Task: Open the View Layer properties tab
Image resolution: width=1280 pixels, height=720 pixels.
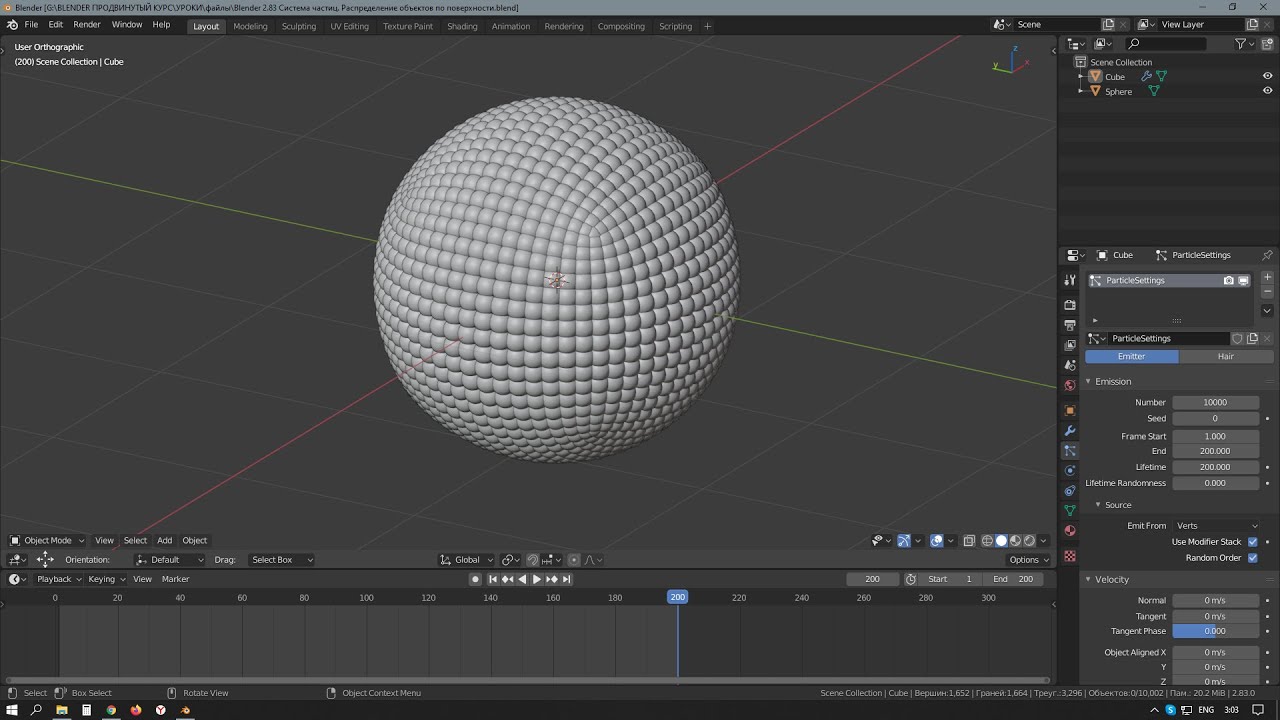Action: pos(1070,345)
